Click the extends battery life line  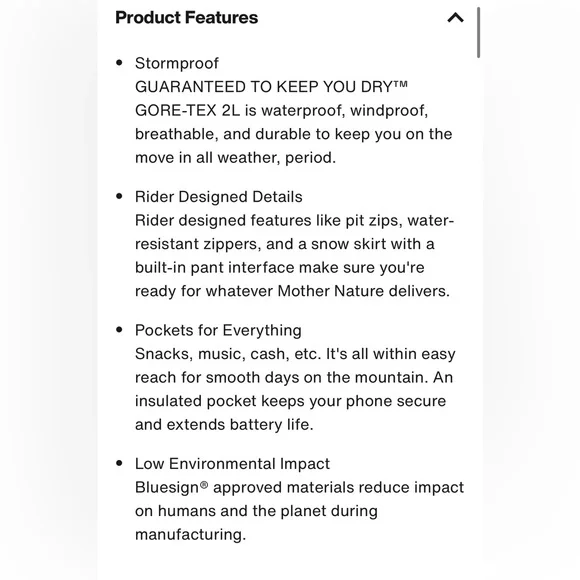[224, 425]
